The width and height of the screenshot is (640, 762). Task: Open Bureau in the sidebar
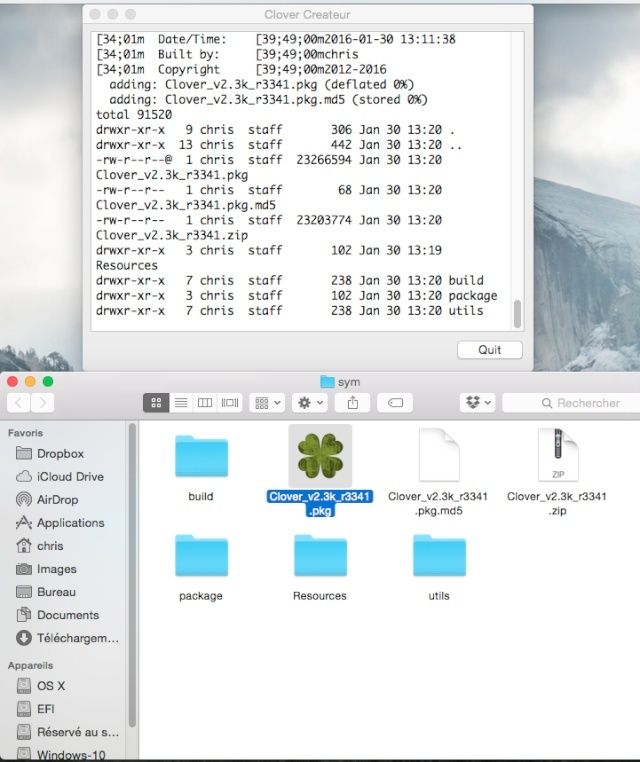click(x=56, y=592)
